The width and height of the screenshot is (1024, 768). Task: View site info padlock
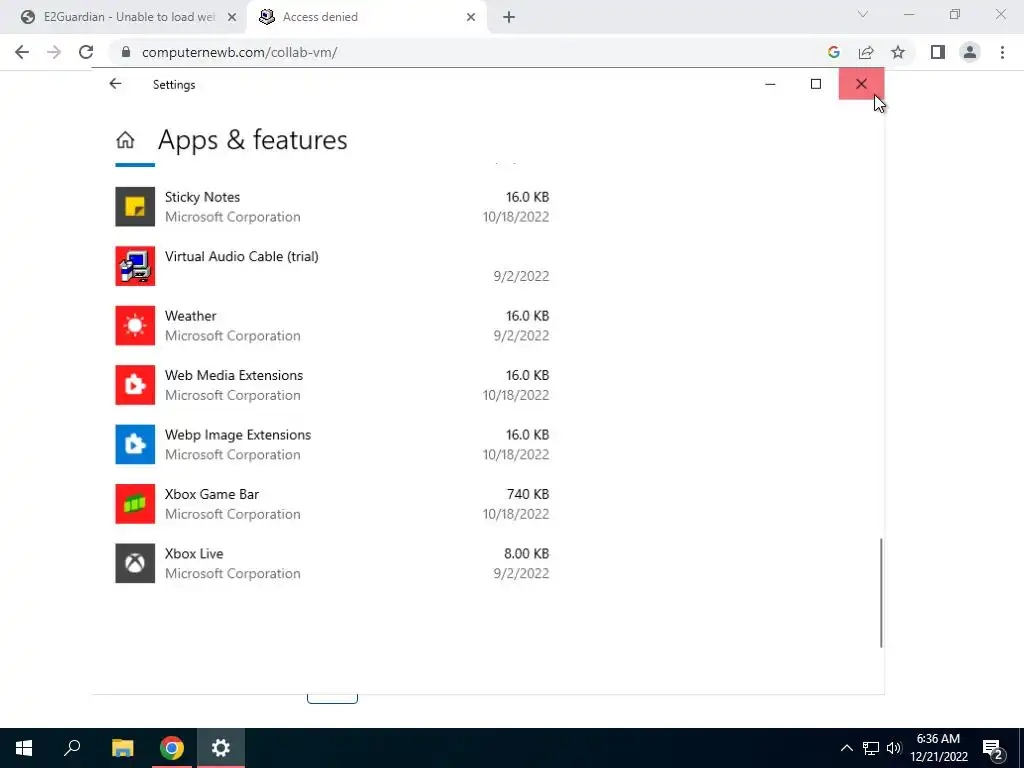[126, 52]
